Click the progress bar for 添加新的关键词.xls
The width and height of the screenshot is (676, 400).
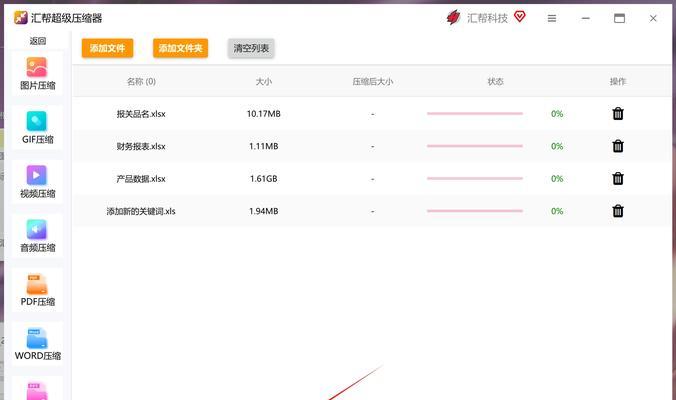coord(475,211)
